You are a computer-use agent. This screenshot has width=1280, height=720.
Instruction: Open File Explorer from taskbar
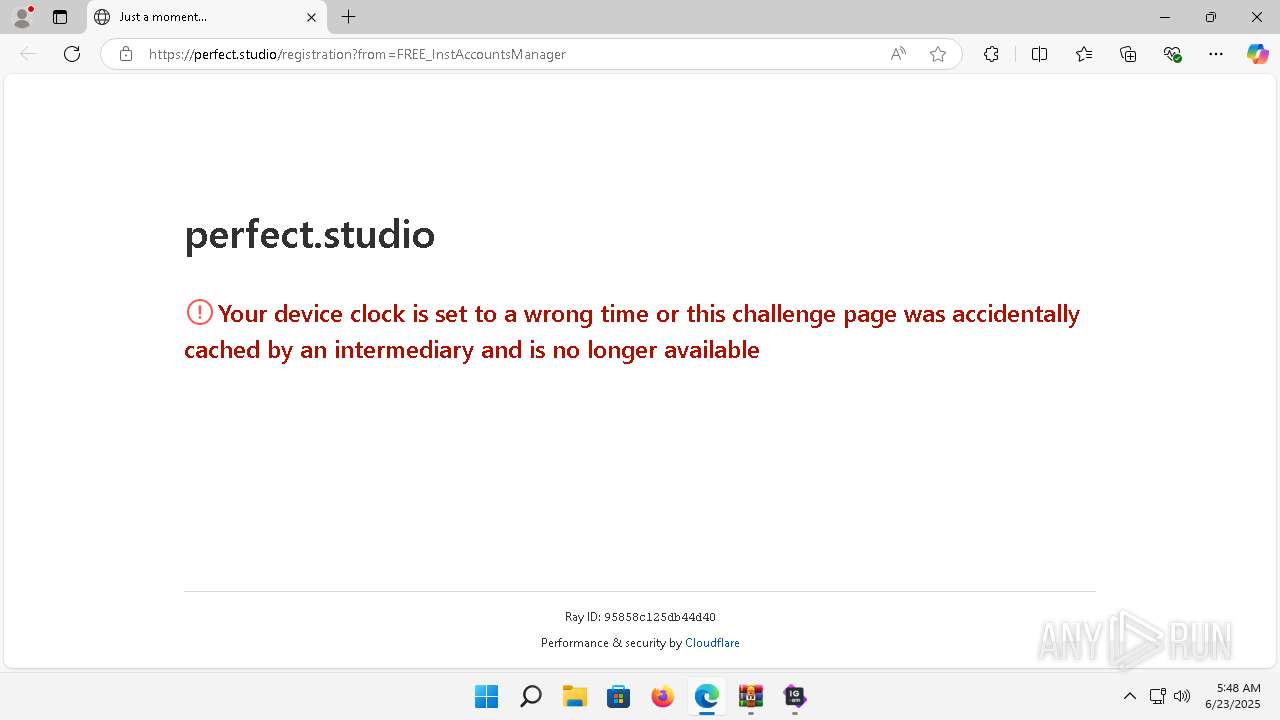coord(575,696)
